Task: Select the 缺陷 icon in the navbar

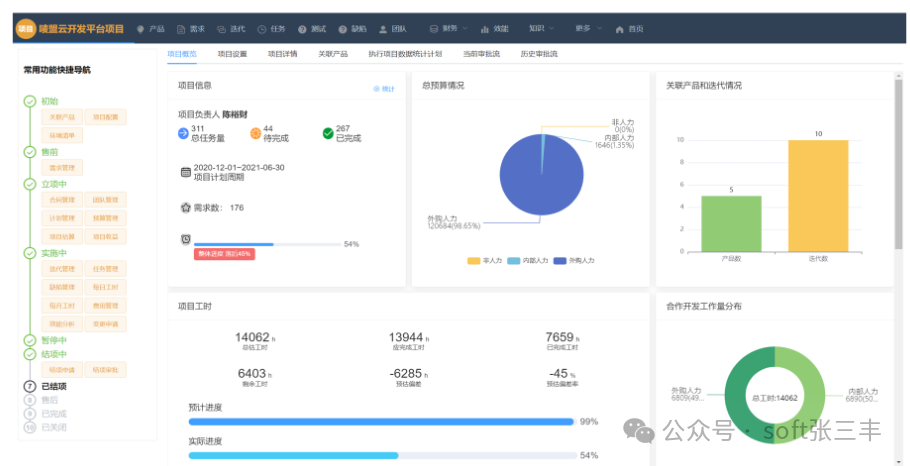Action: click(343, 29)
